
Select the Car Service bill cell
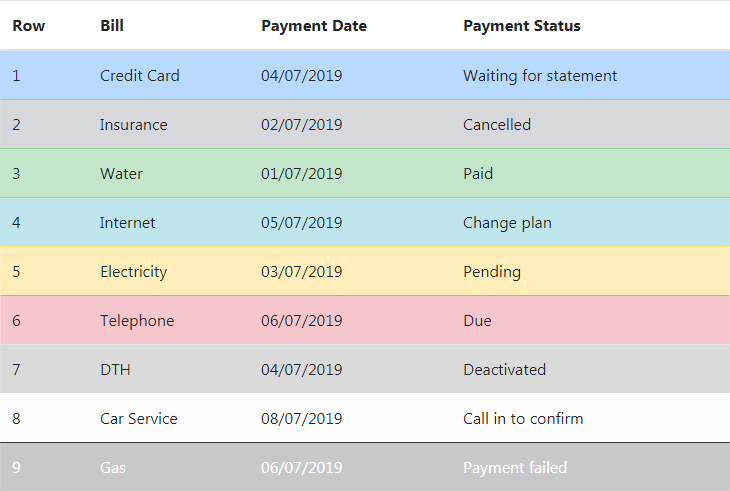139,418
